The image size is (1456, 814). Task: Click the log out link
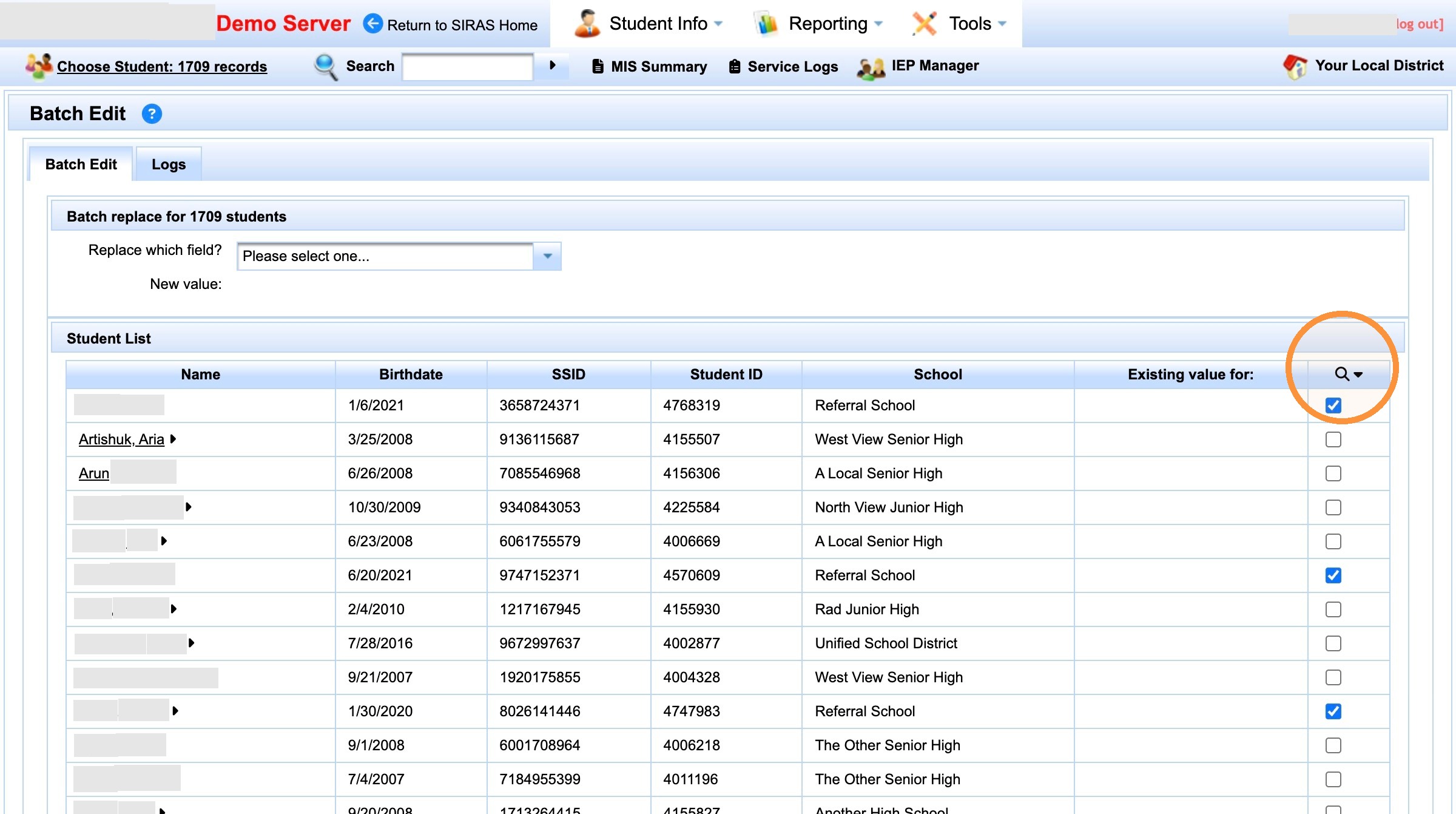click(x=1420, y=24)
